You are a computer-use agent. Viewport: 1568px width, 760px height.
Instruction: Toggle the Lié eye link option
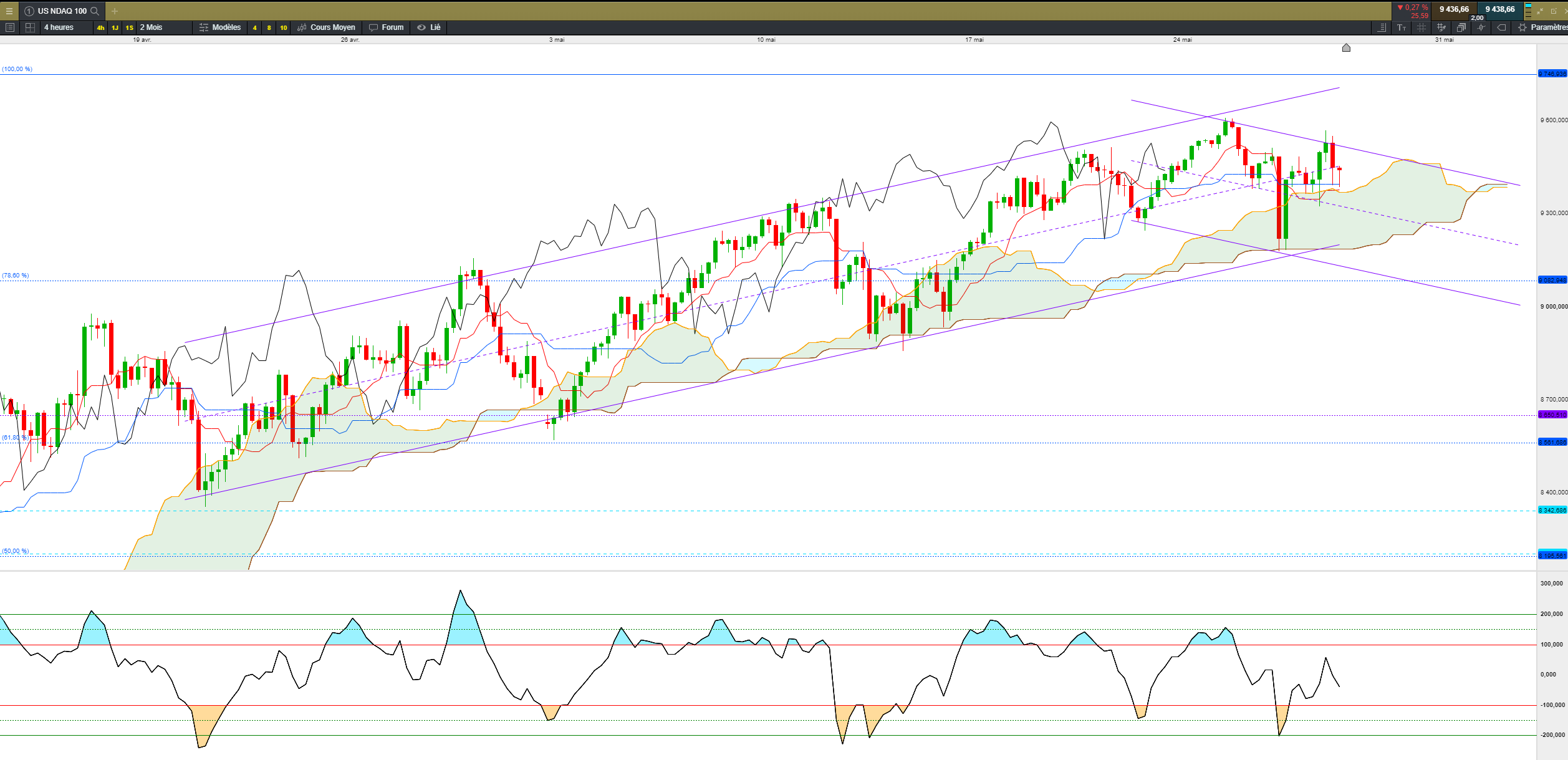point(429,27)
